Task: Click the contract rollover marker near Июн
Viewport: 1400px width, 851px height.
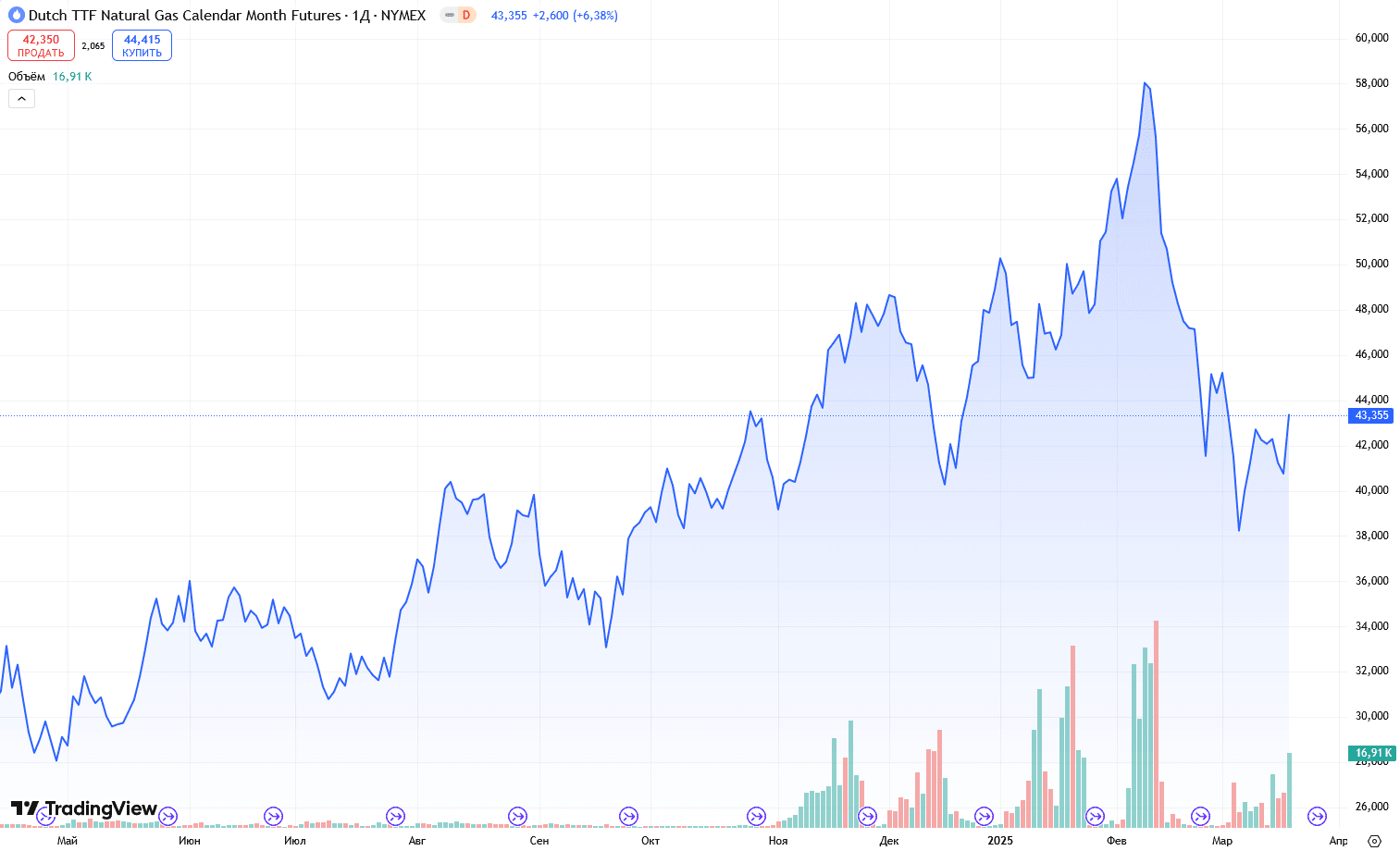Action: (167, 816)
